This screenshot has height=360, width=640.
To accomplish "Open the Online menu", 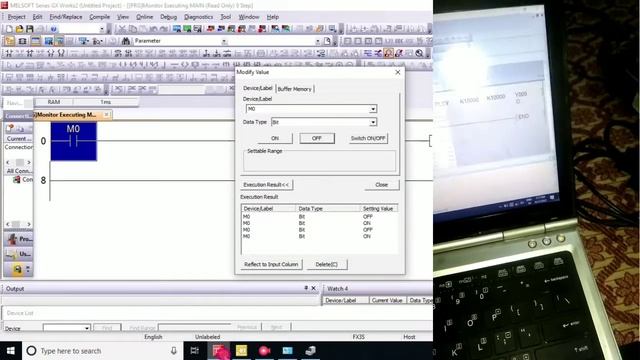I will click(144, 17).
